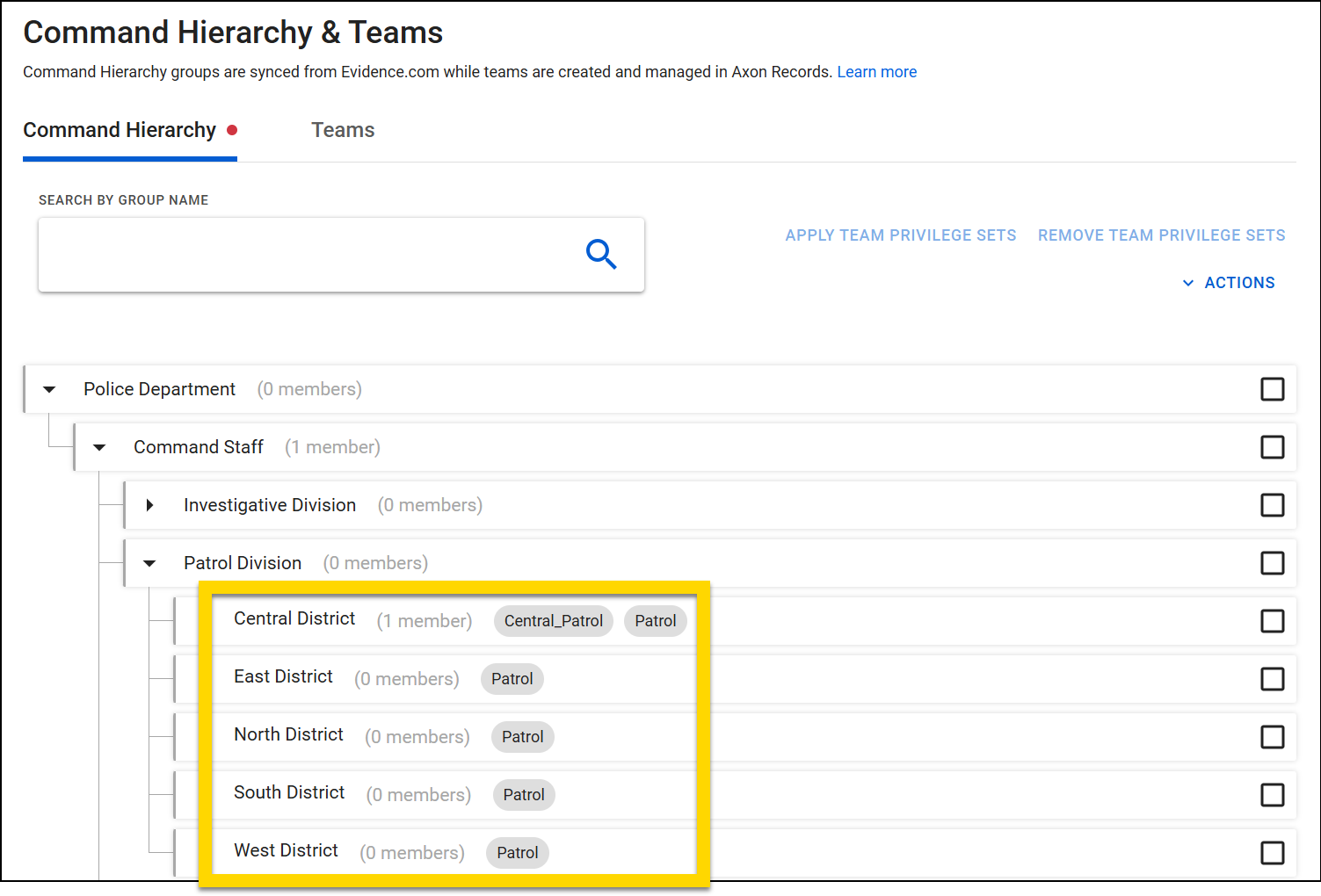The height and width of the screenshot is (896, 1321).
Task: Expand the Investigative Division group
Action: (150, 505)
